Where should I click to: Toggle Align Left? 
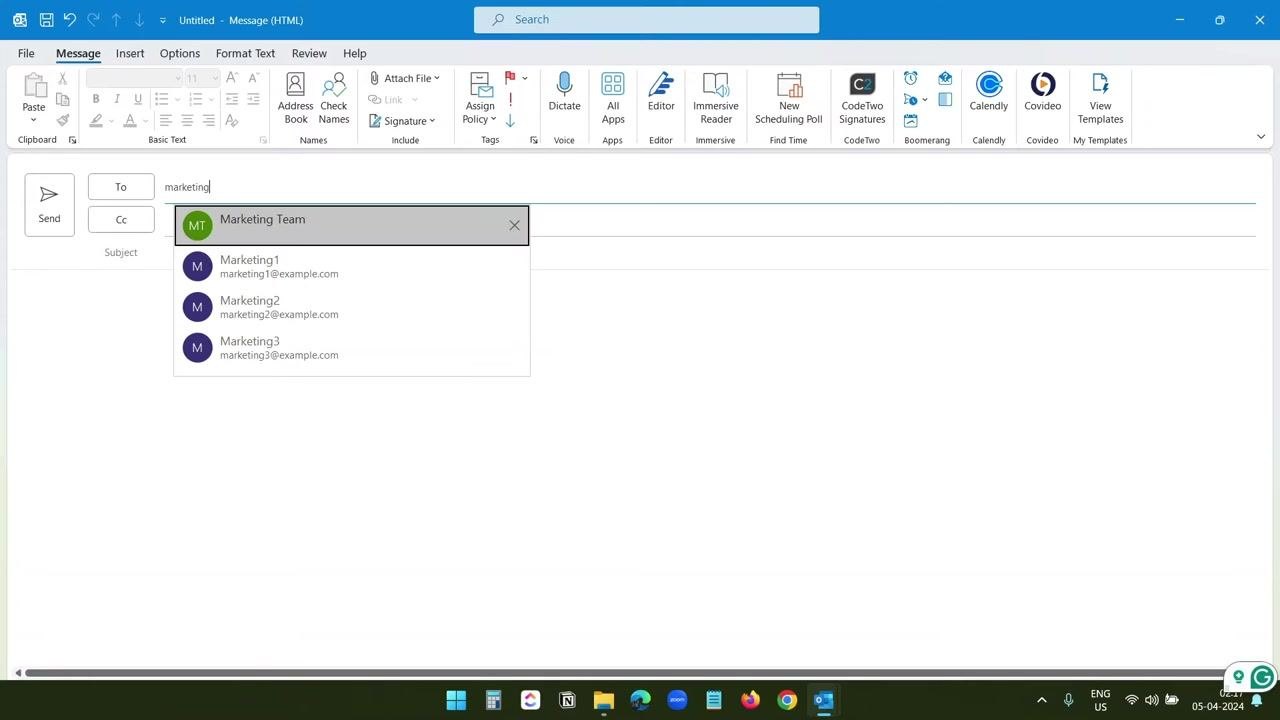click(x=166, y=120)
